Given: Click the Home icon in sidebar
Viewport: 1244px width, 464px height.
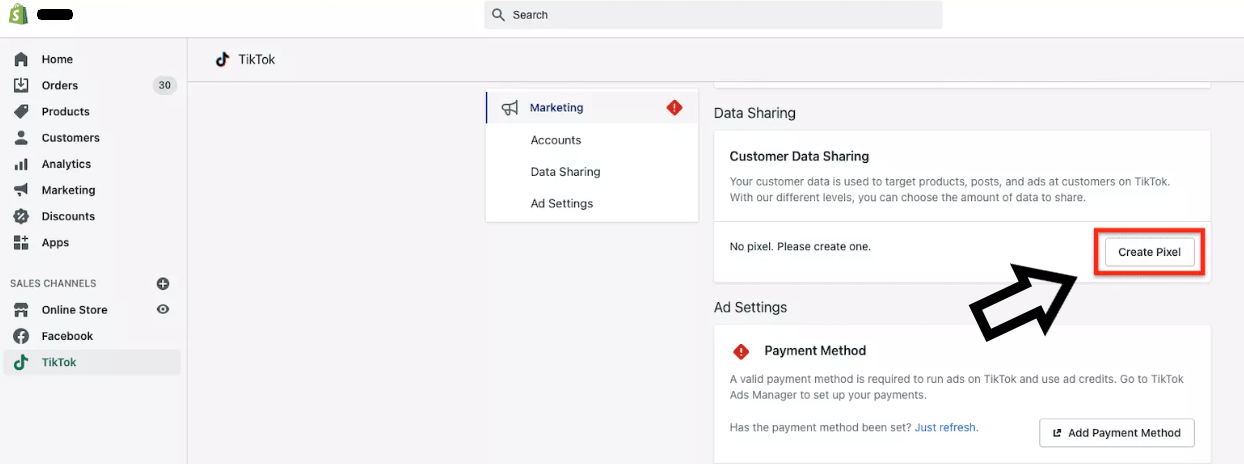Looking at the screenshot, I should point(21,59).
